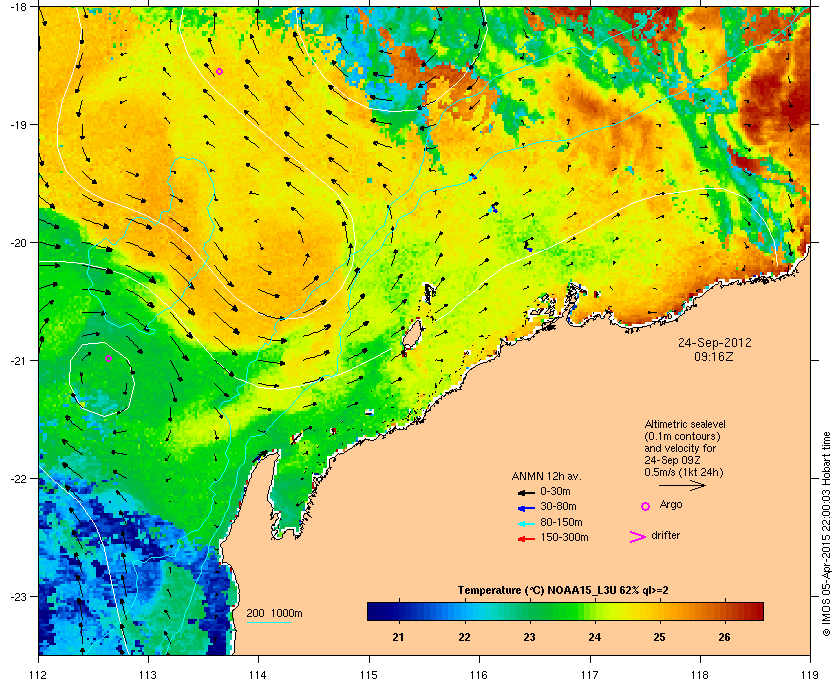Click the 'drifter' legend text

(x=665, y=535)
